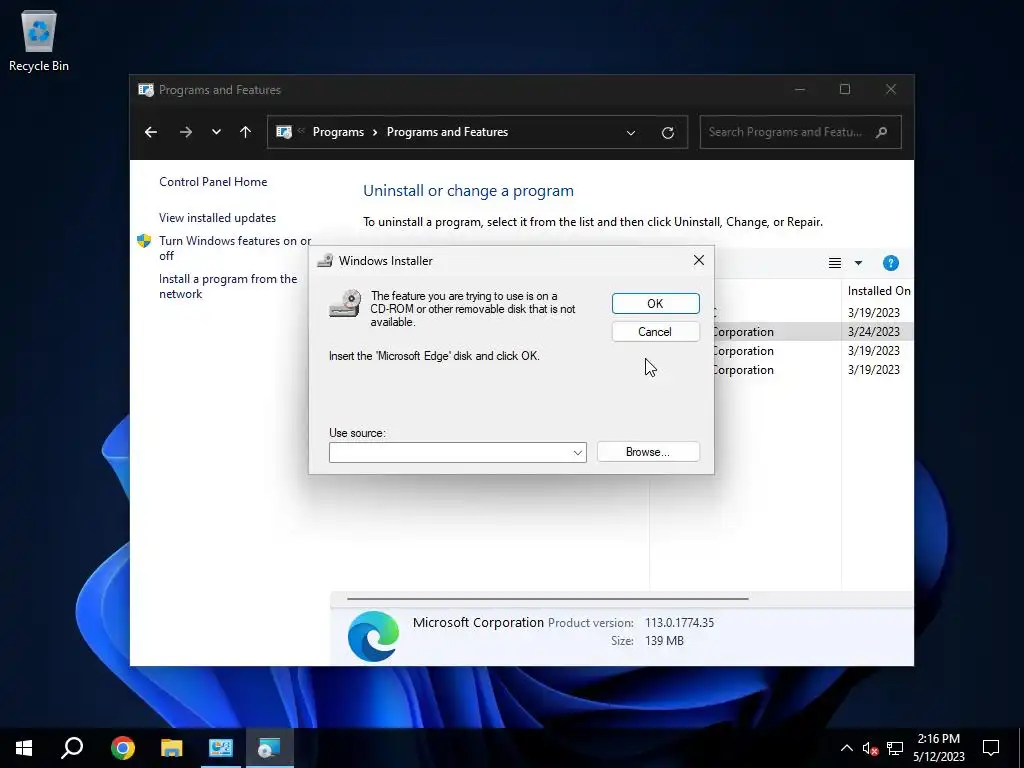
Task: Open View installed updates link
Action: point(217,218)
